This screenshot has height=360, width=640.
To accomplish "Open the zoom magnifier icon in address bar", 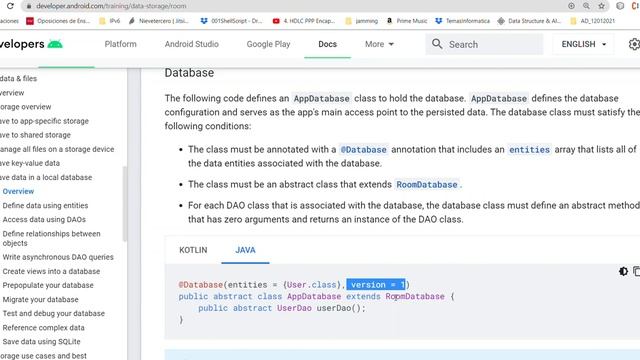I will click(586, 6).
